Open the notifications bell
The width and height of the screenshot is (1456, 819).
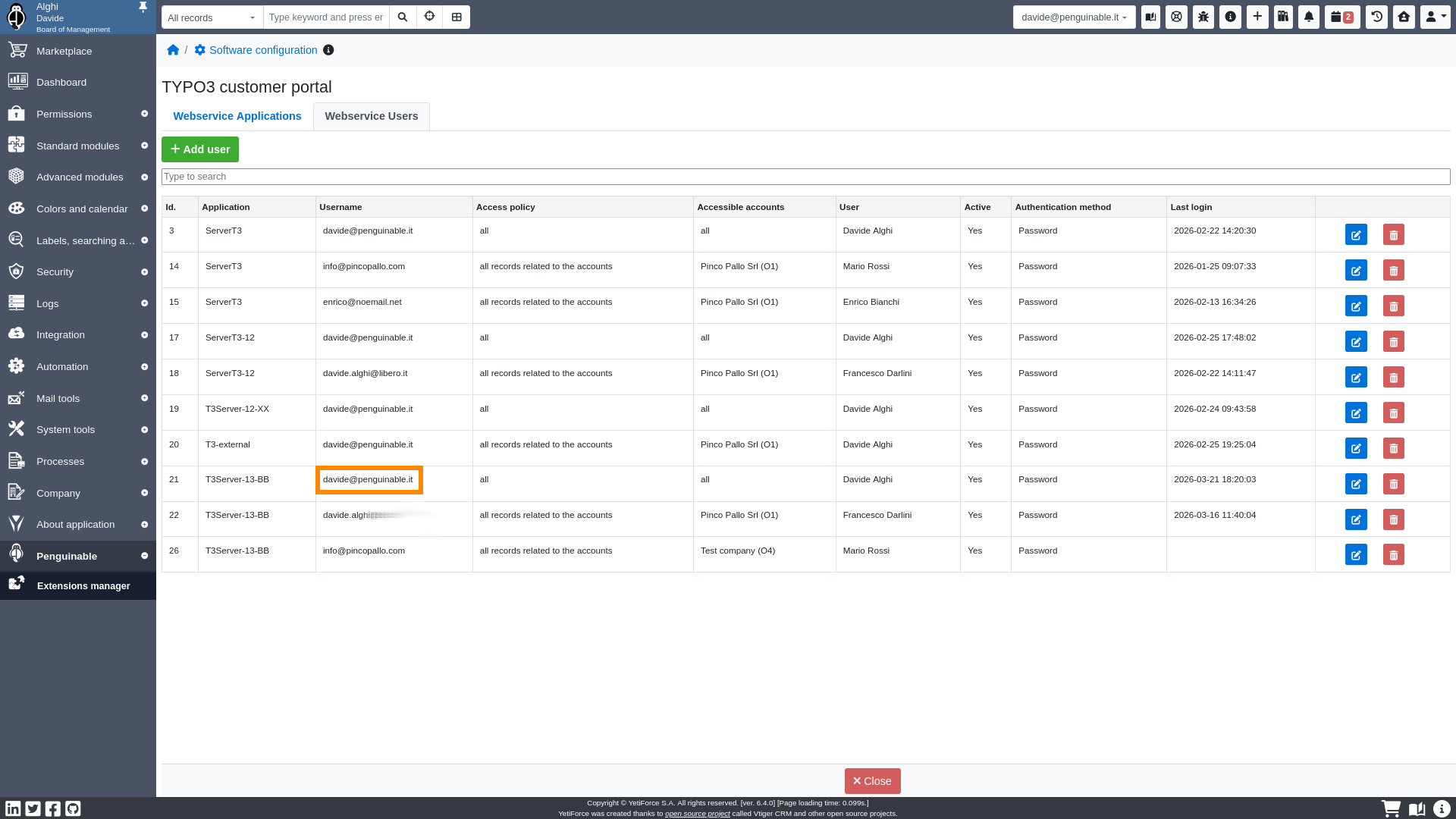pyautogui.click(x=1309, y=17)
